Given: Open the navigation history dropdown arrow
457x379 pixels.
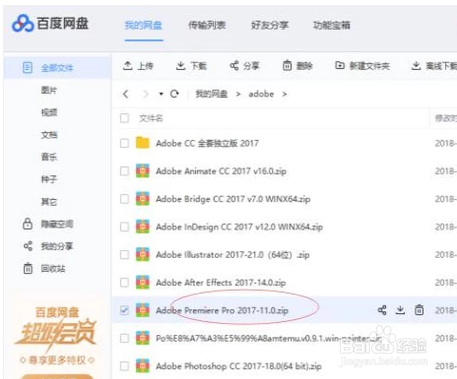Looking at the screenshot, I should [x=161, y=94].
